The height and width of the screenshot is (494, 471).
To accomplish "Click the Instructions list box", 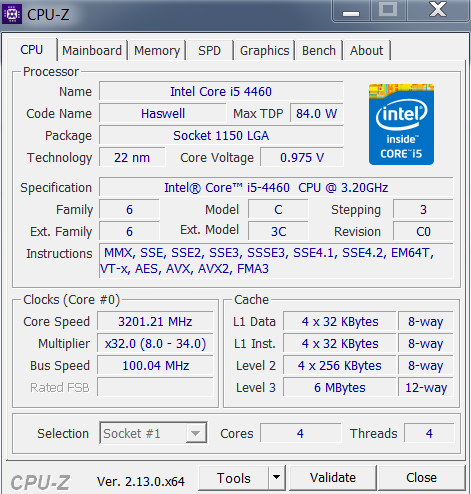I will pyautogui.click(x=276, y=261).
